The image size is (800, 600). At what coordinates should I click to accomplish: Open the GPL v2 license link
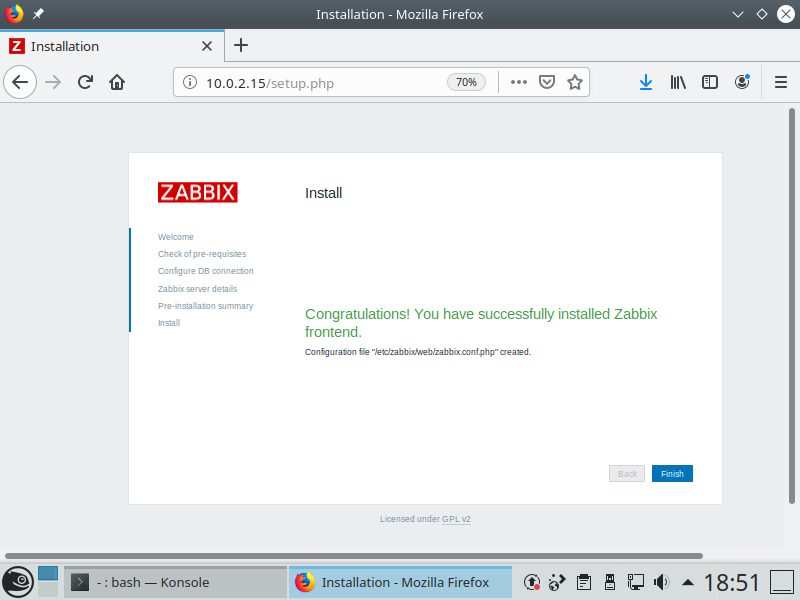click(456, 519)
